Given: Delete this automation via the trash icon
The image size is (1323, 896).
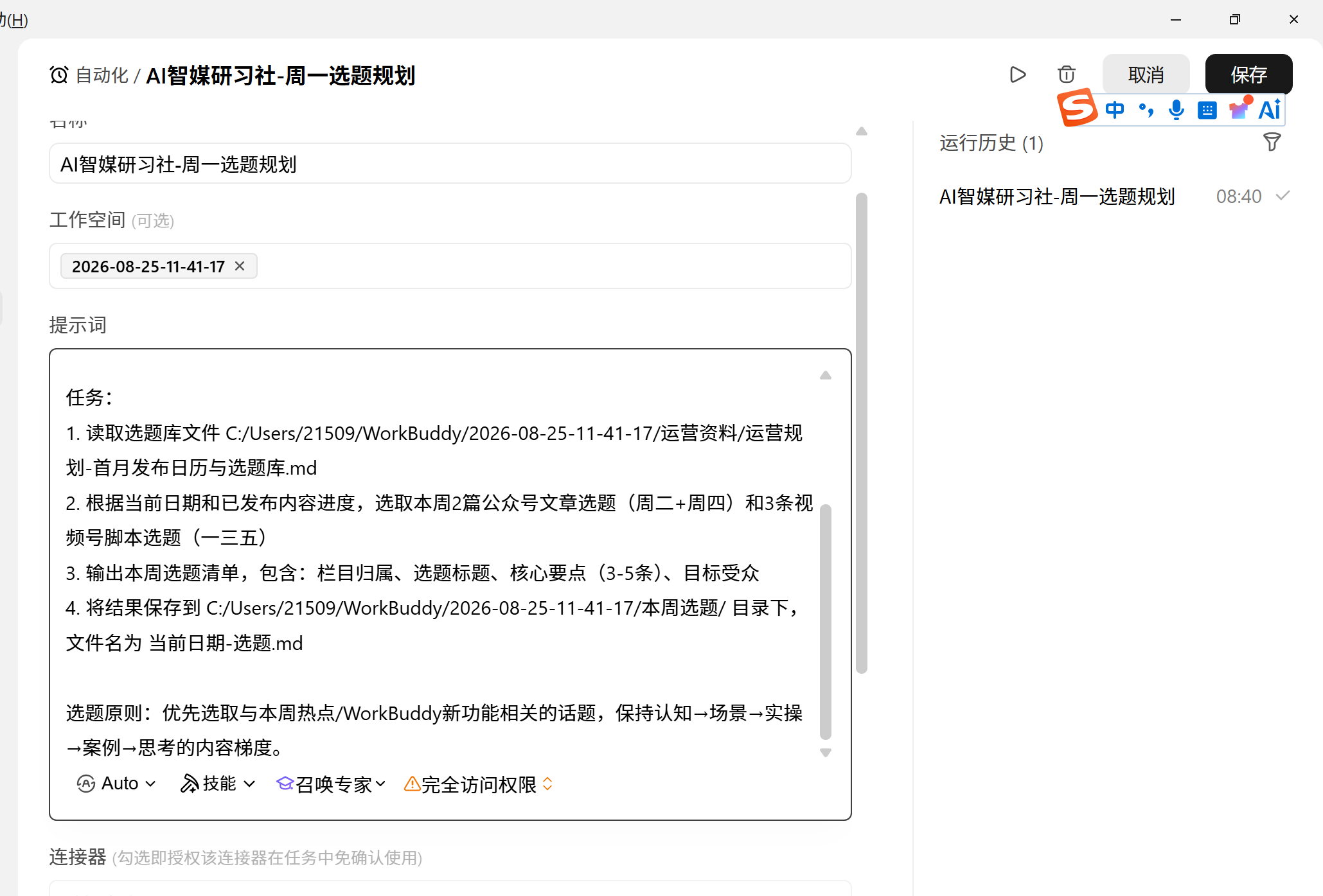Looking at the screenshot, I should (1066, 75).
